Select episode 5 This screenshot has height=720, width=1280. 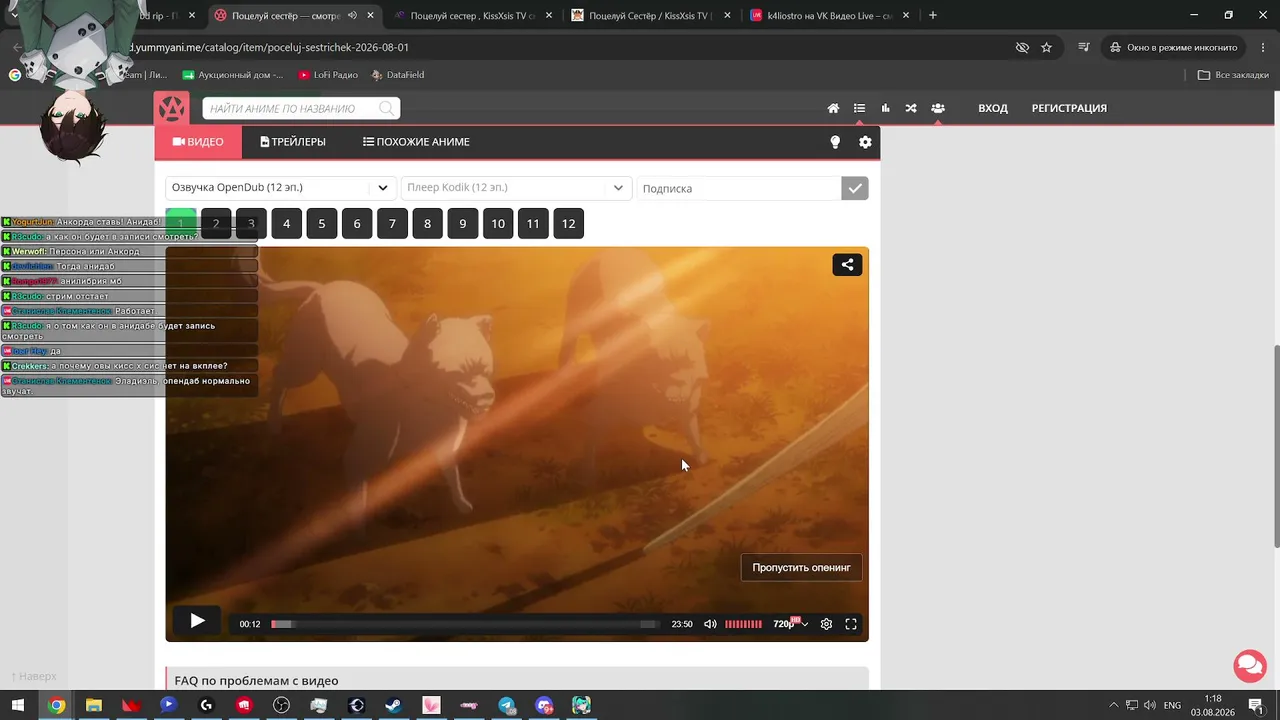point(321,224)
